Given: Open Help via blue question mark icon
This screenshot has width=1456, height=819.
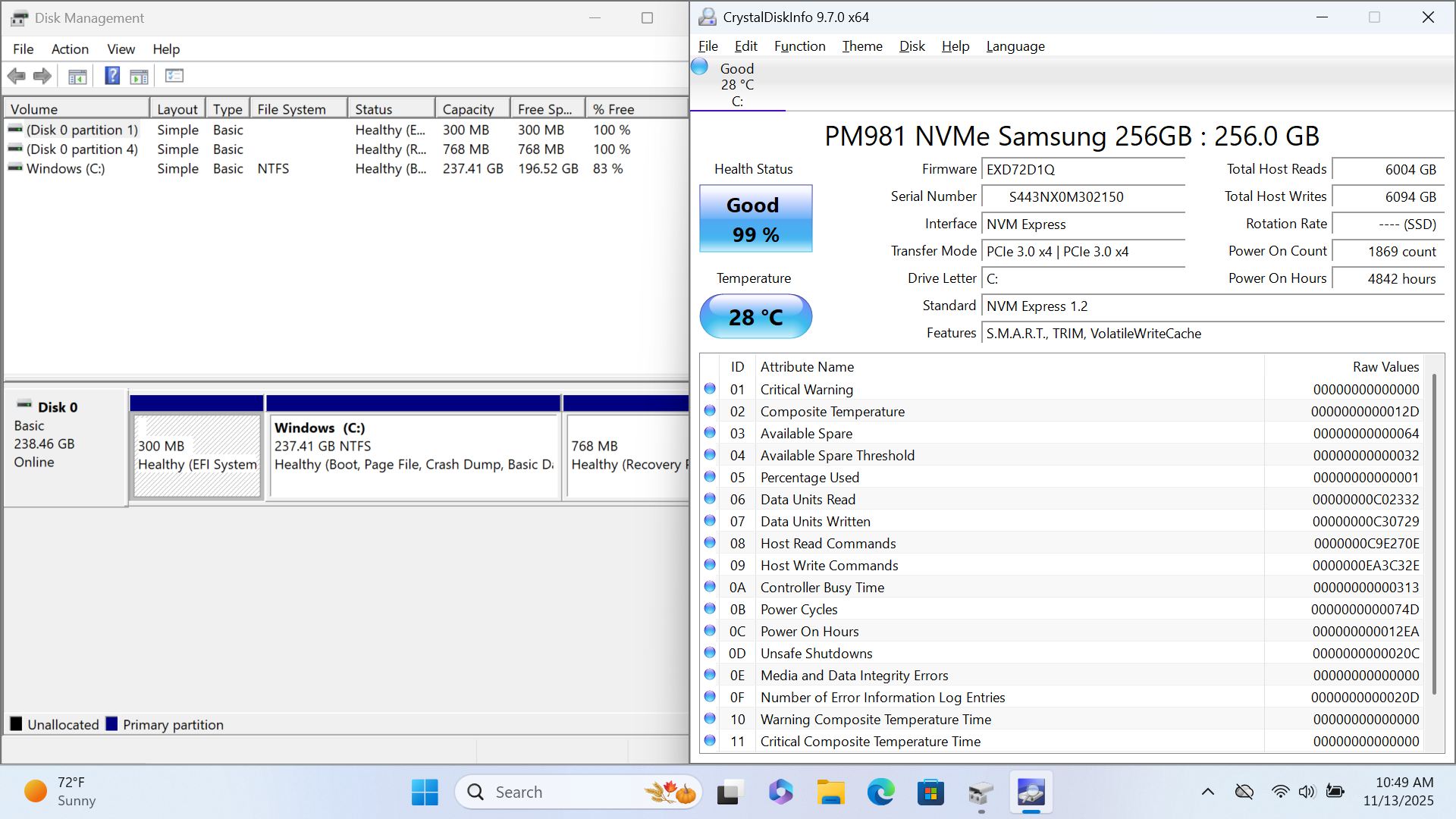Looking at the screenshot, I should click(111, 76).
